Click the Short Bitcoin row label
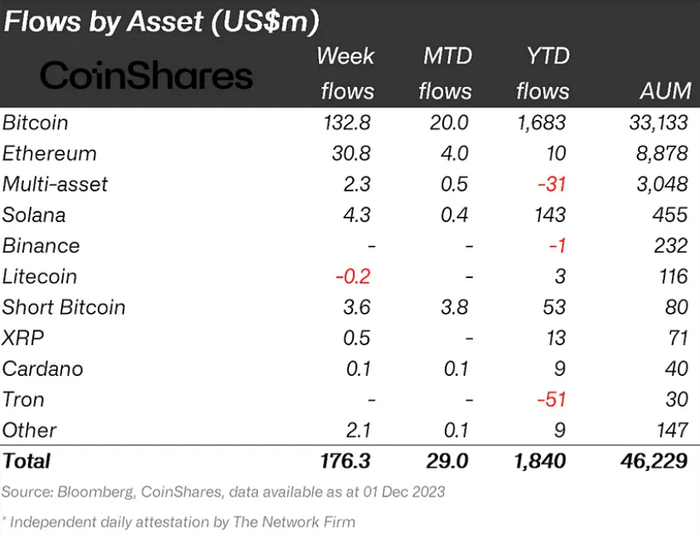This screenshot has height=539, width=700. [x=65, y=307]
